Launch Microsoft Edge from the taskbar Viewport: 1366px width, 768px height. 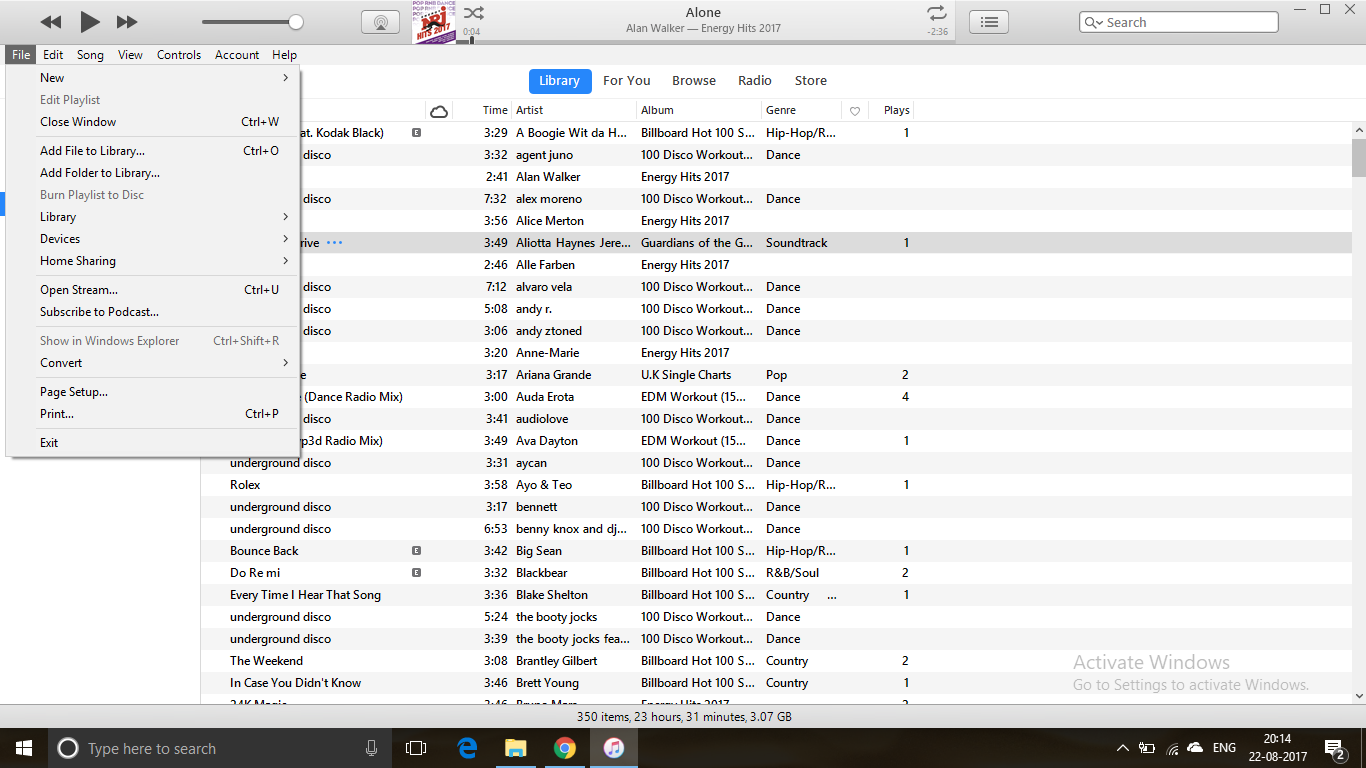[x=467, y=748]
